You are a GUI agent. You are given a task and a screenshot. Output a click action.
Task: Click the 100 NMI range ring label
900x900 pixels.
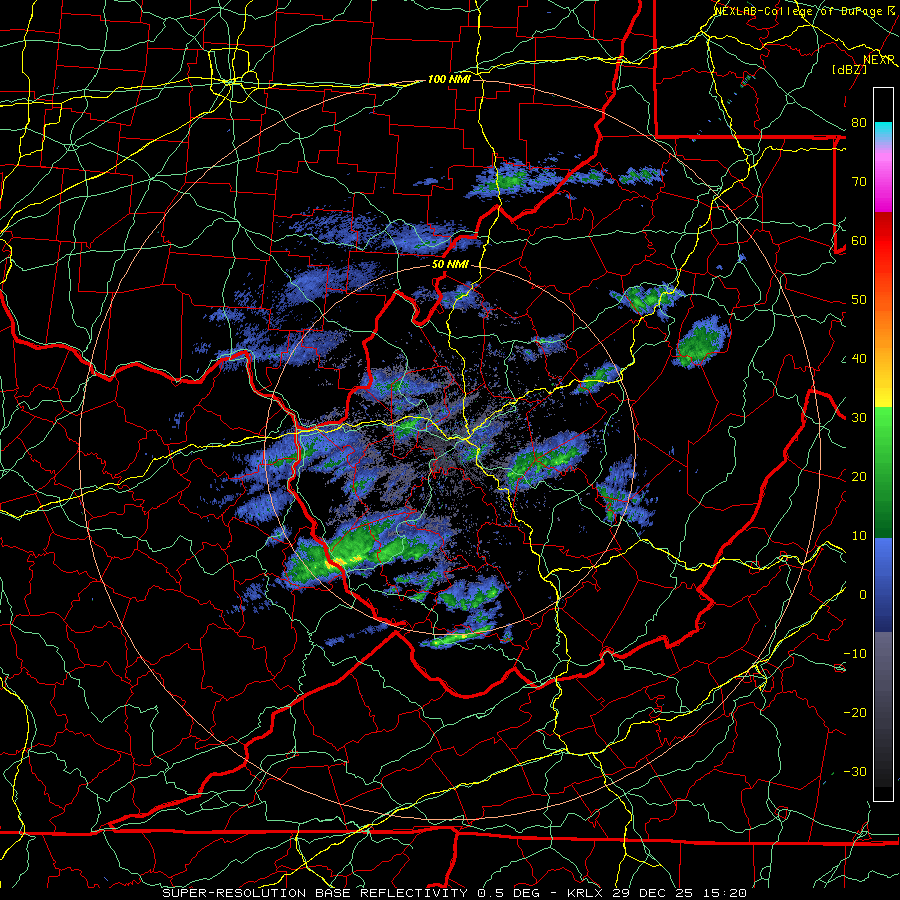click(449, 79)
